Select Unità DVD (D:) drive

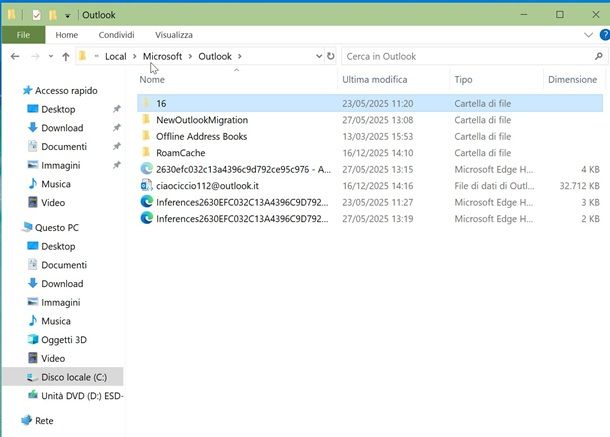82,396
